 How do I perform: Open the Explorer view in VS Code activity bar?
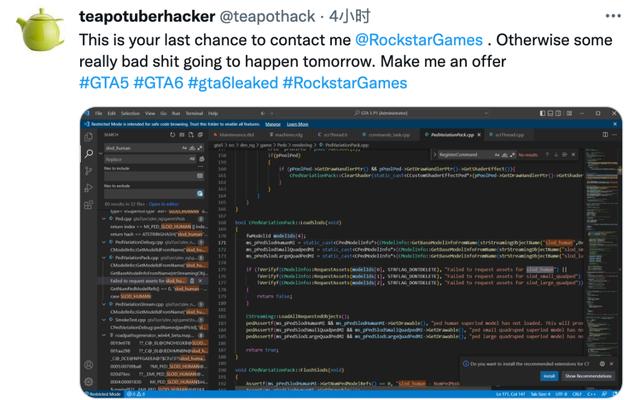coord(89,137)
